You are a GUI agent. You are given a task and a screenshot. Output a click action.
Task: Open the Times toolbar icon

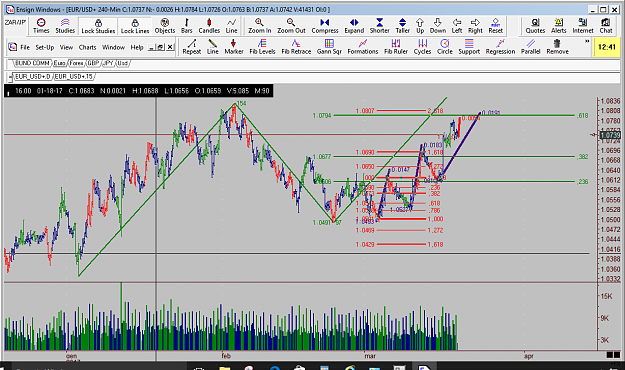point(41,26)
